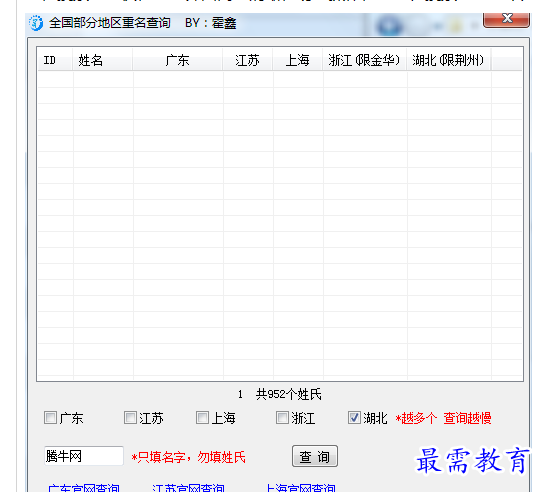Enable the 江苏 checkbox
The width and height of the screenshot is (538, 492).
click(x=130, y=418)
